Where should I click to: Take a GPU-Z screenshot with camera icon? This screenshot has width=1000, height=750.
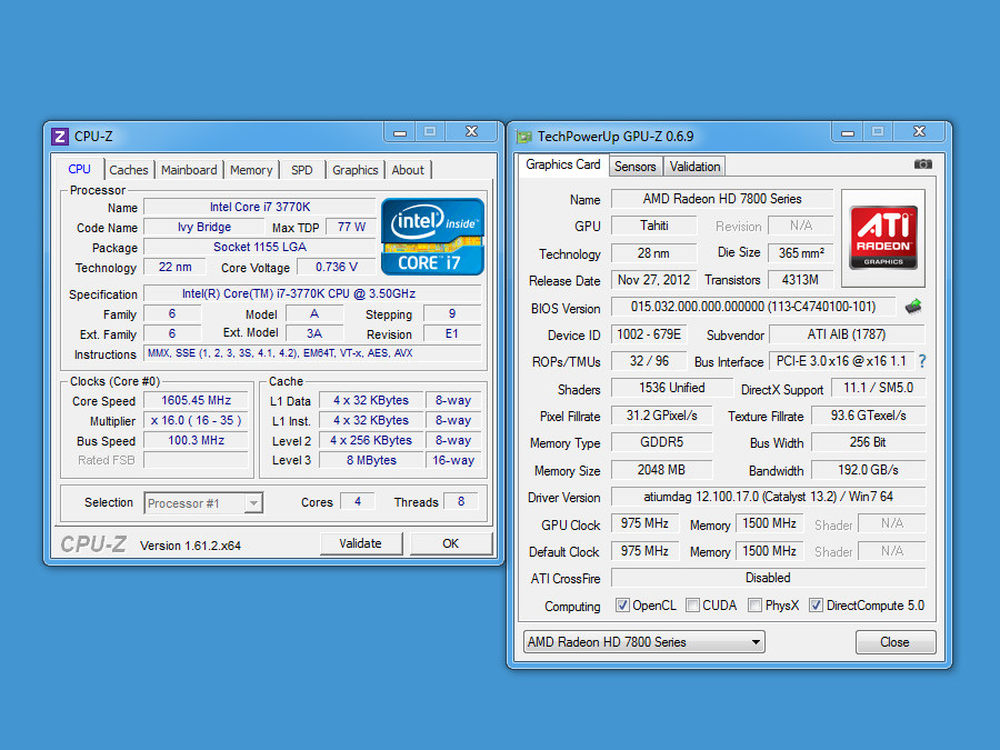click(923, 165)
